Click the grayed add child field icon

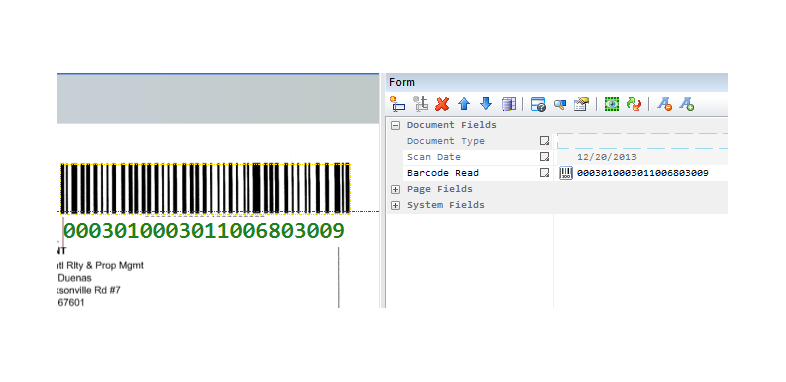tap(420, 104)
